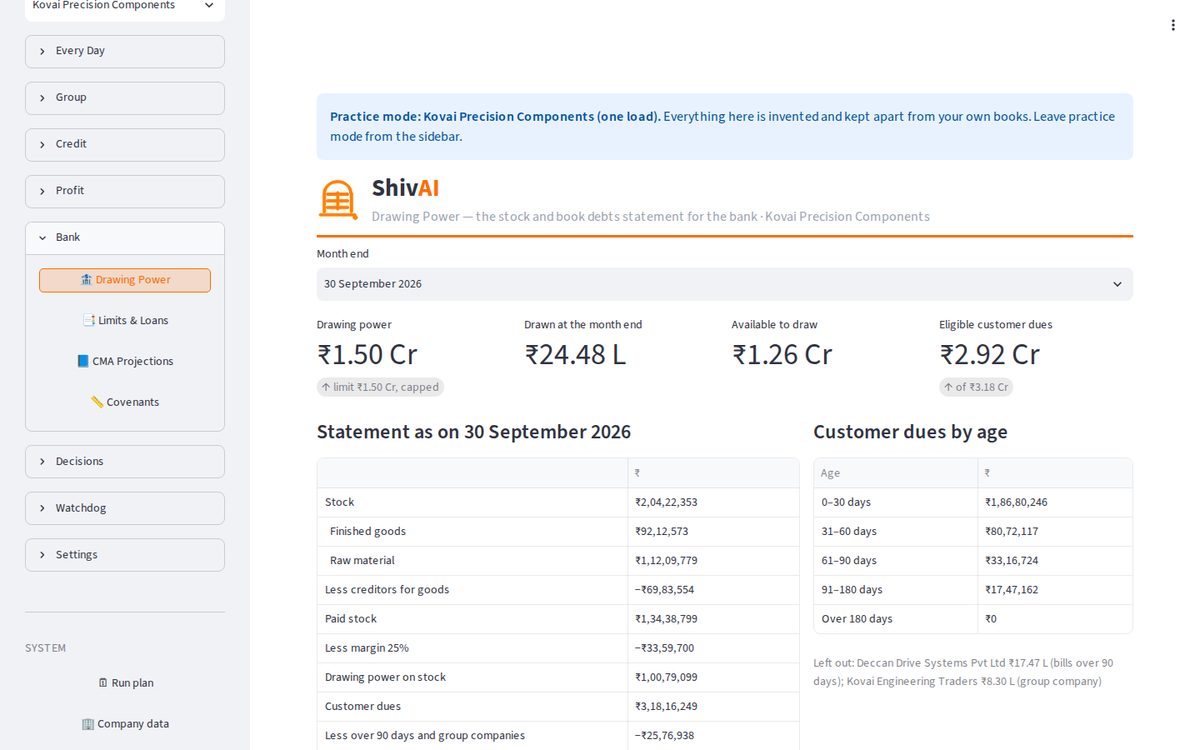Click the 'Customer dues by age' heading

tap(910, 432)
